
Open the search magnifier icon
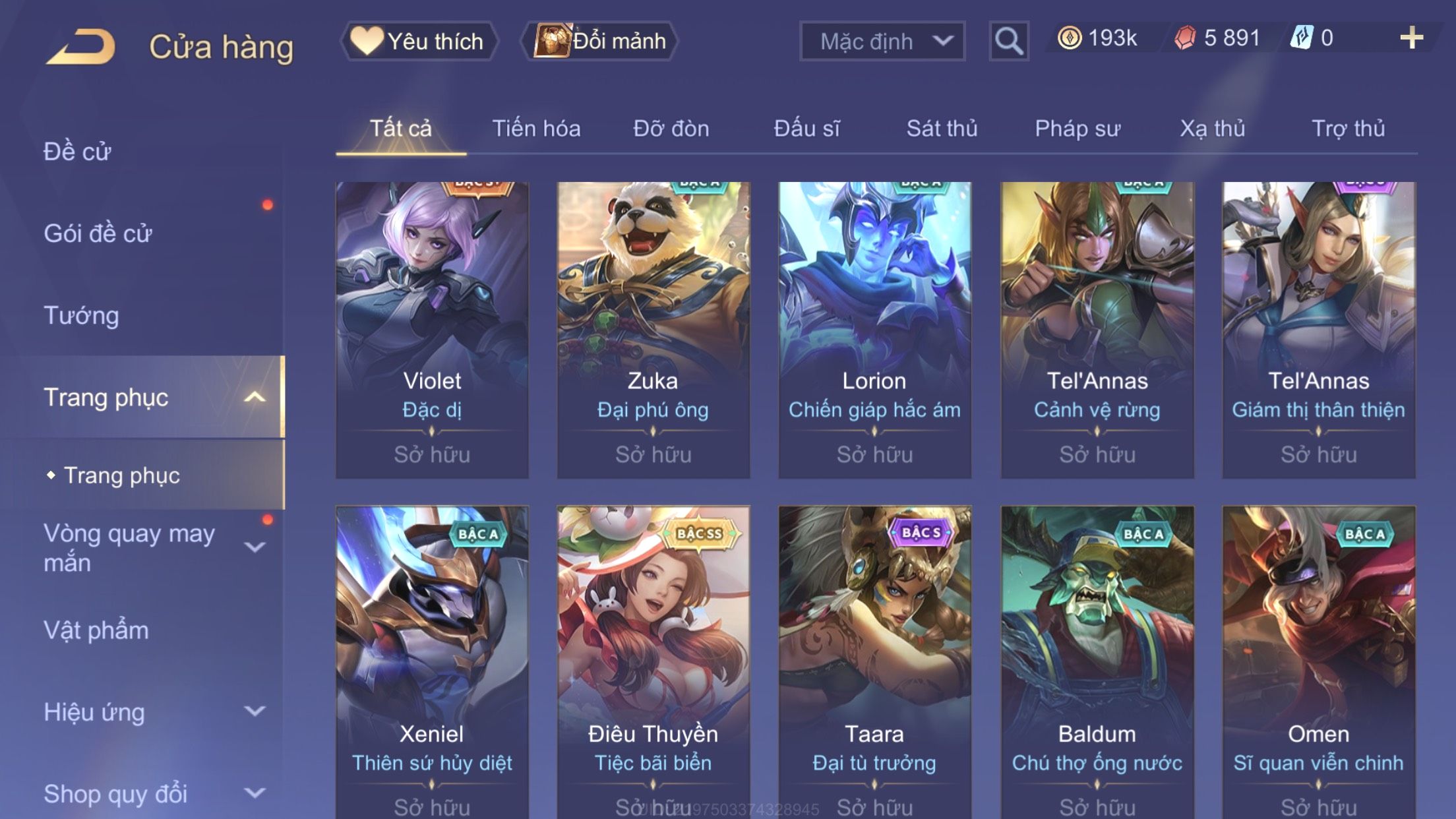pos(1009,41)
